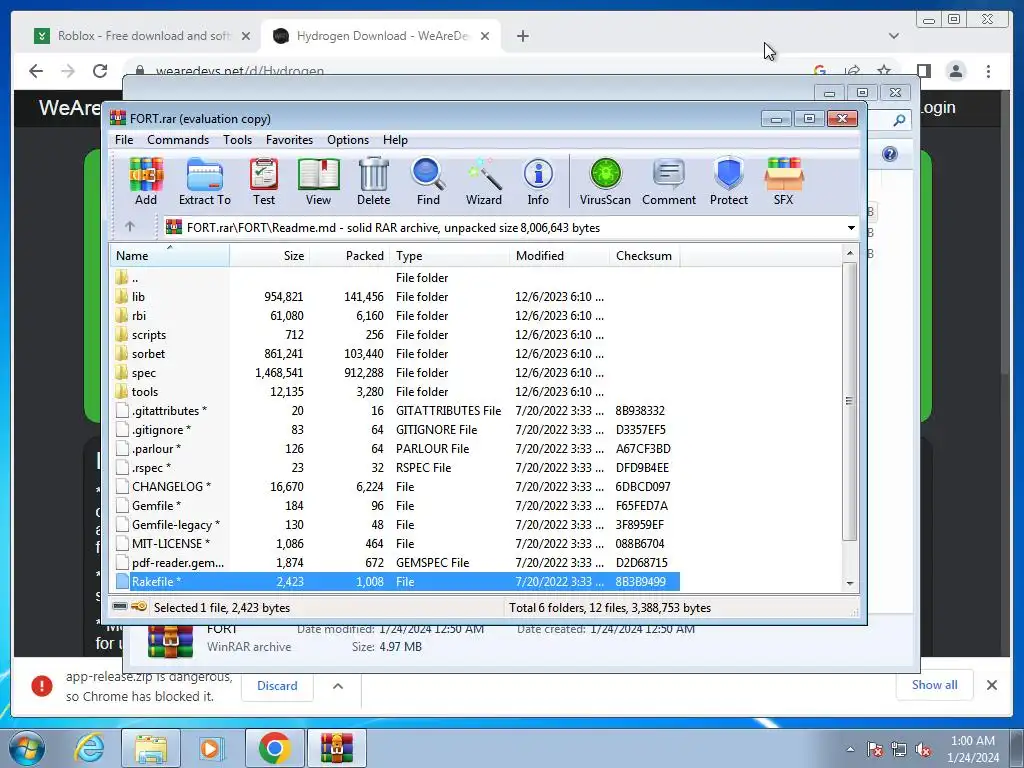Open Chrome tab search chevron
The height and width of the screenshot is (768, 1024).
(893, 36)
